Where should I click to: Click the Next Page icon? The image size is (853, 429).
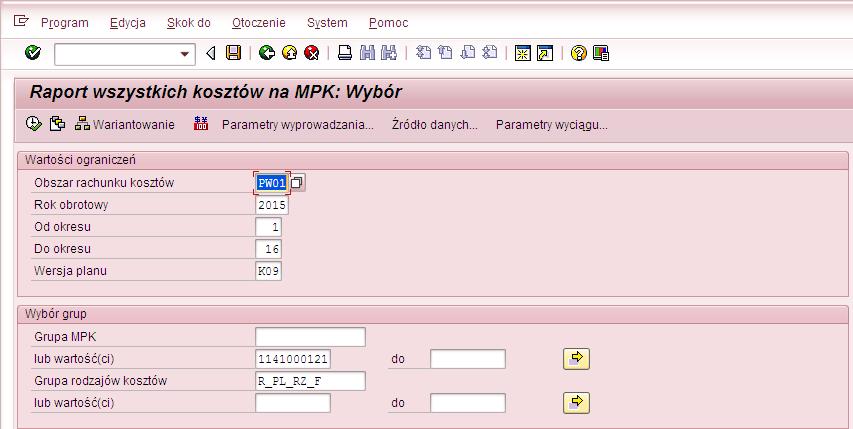coord(468,53)
